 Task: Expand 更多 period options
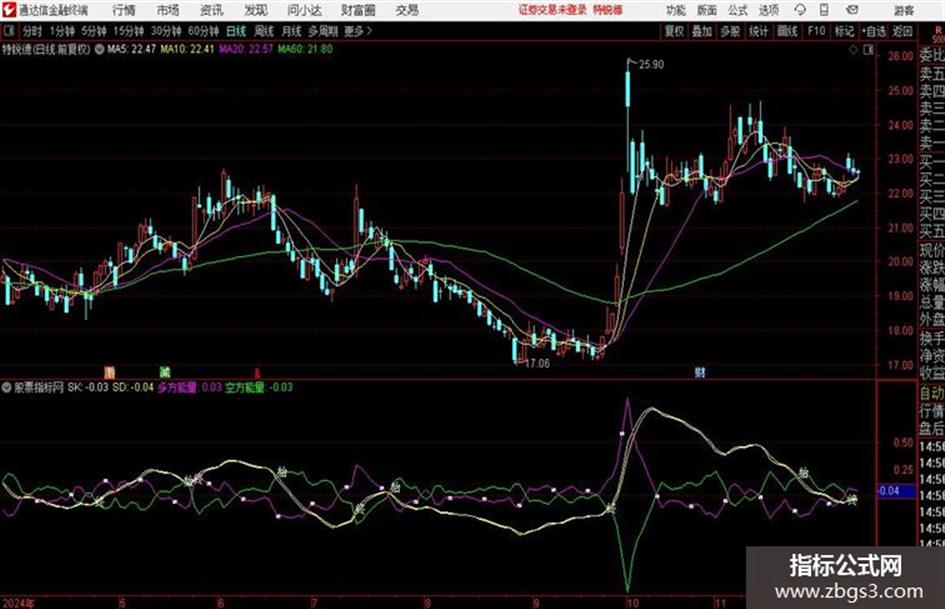[358, 31]
